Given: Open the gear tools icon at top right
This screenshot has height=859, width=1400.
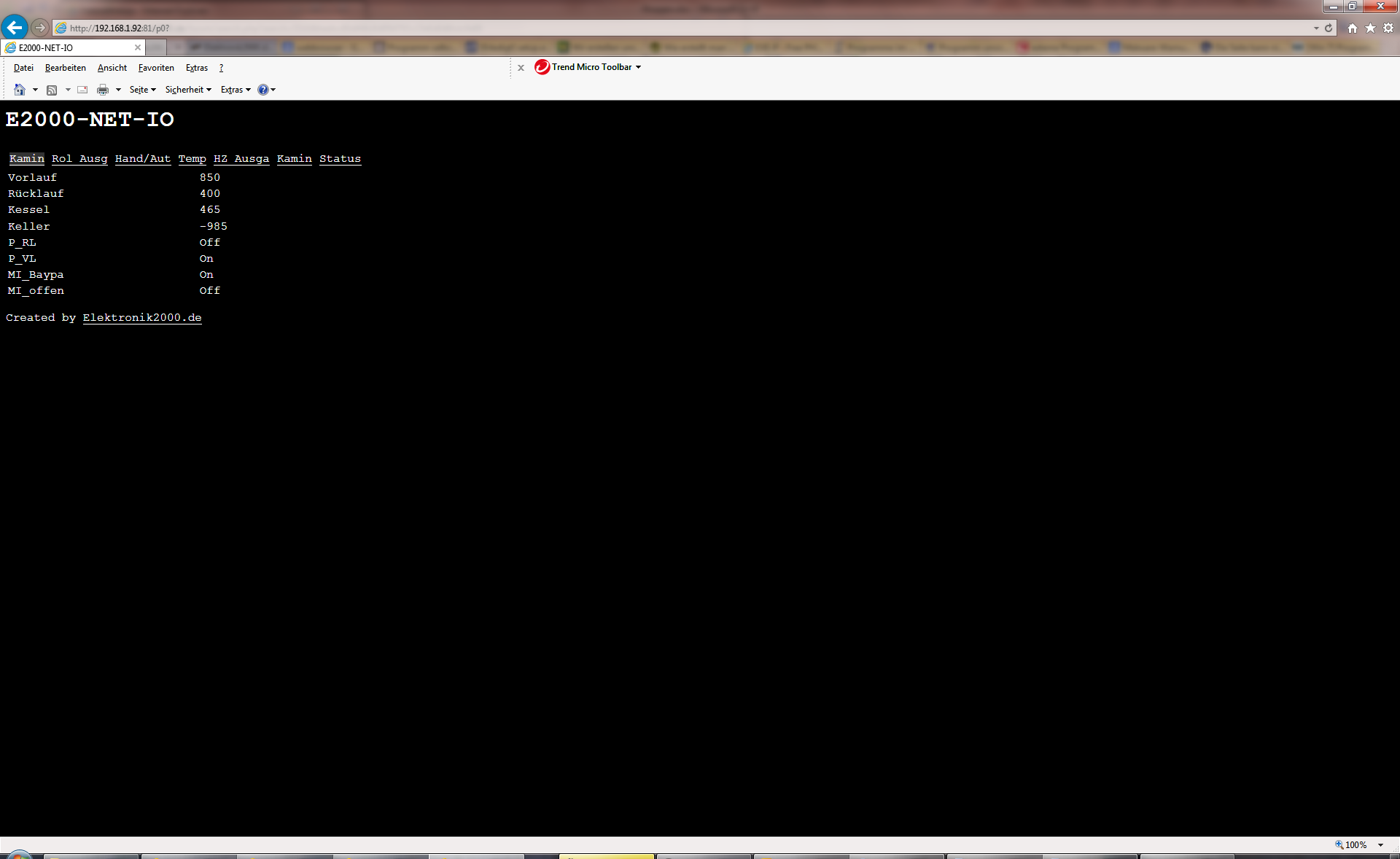Looking at the screenshot, I should [1388, 28].
